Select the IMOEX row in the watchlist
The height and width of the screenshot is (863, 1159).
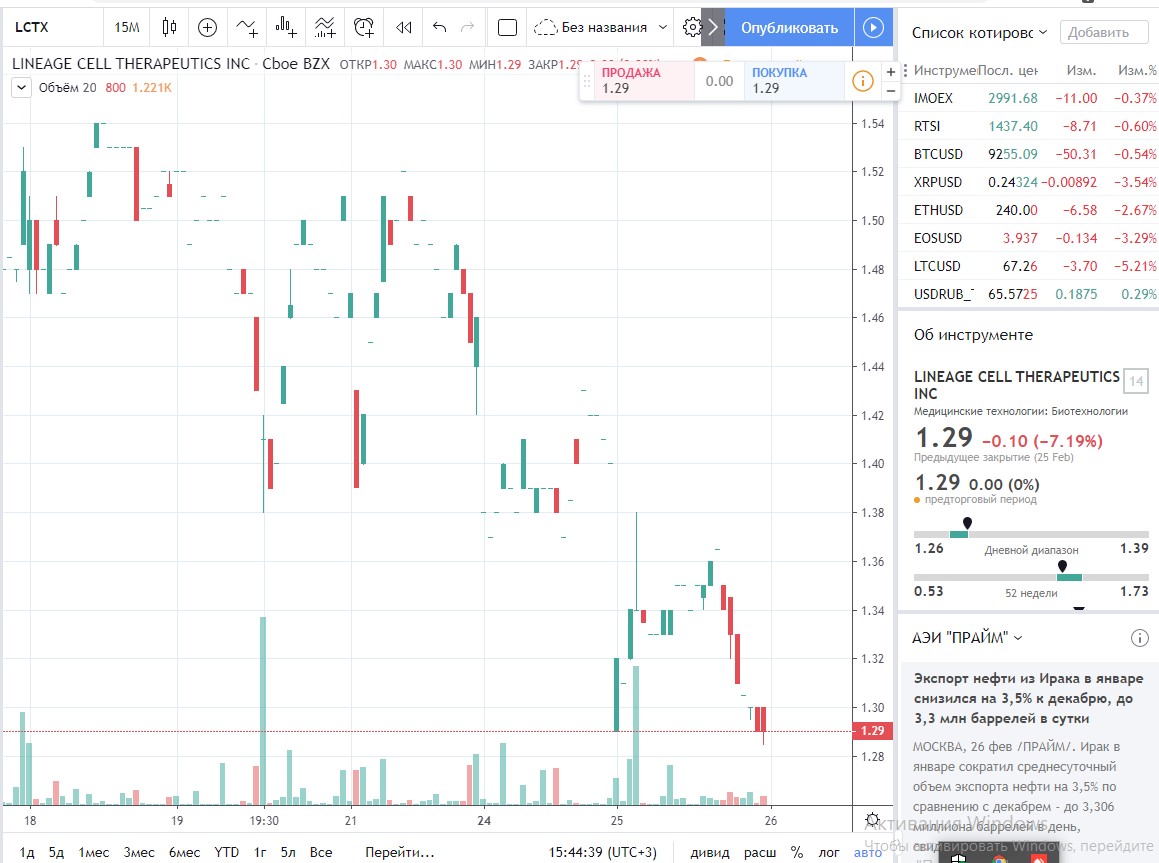[x=1028, y=98]
